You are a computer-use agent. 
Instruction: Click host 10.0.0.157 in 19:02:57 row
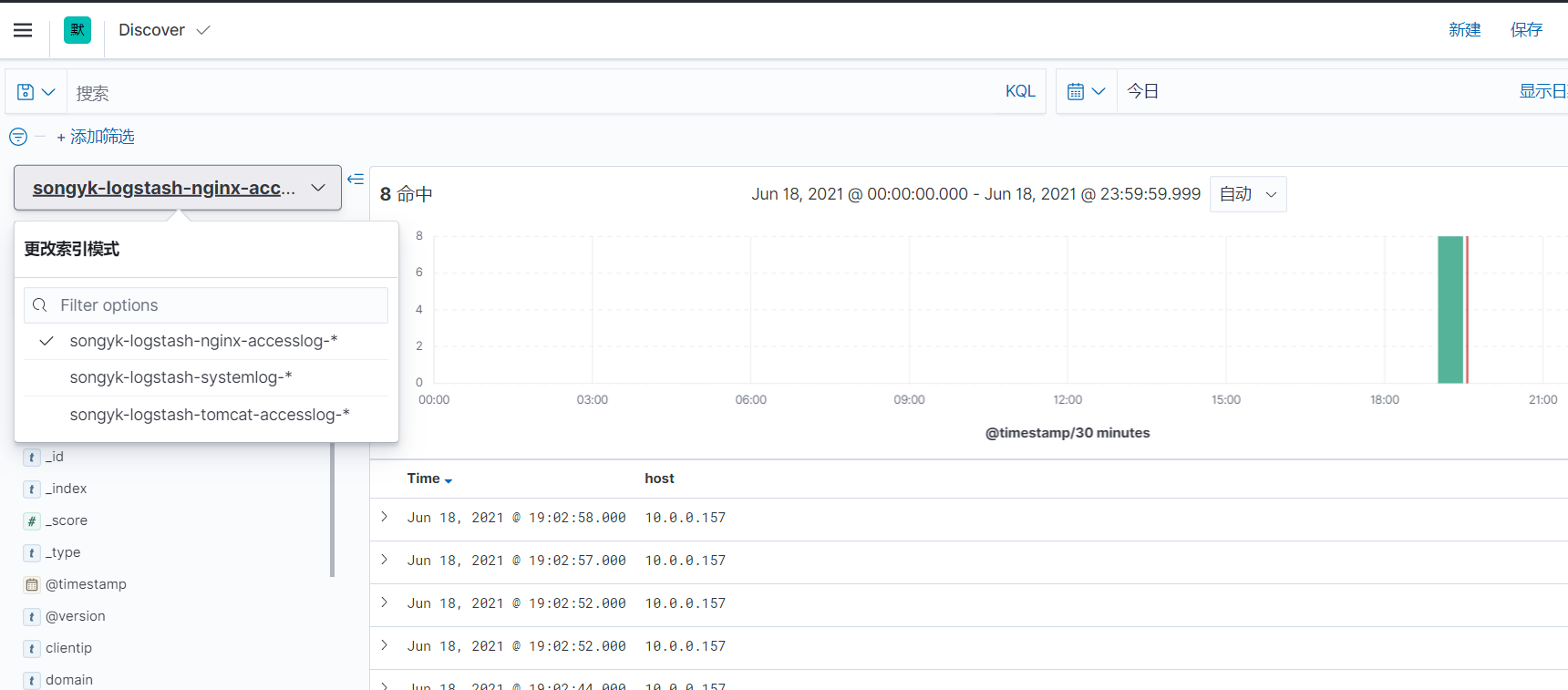click(x=686, y=561)
